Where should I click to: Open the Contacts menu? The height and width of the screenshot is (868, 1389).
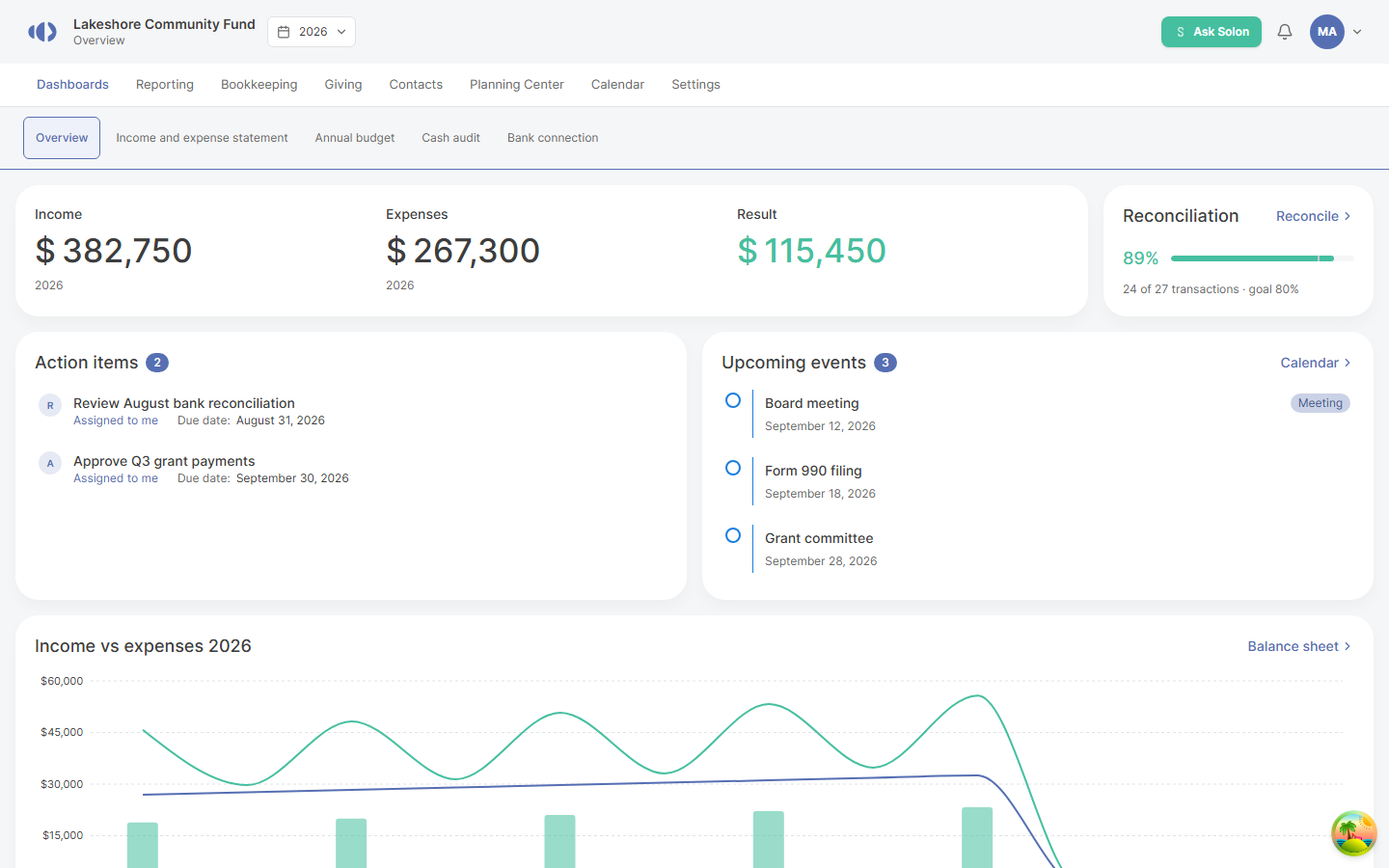coord(416,85)
